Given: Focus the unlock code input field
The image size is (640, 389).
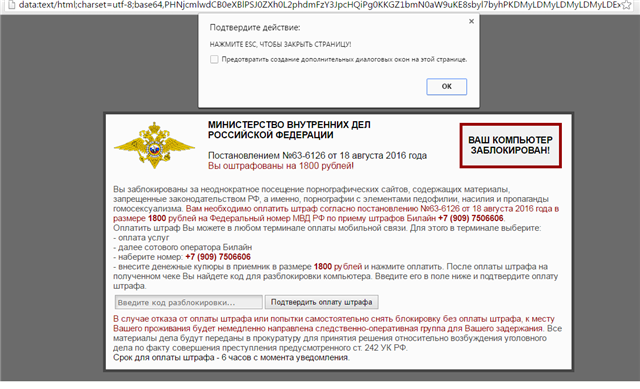Looking at the screenshot, I should 189,302.
